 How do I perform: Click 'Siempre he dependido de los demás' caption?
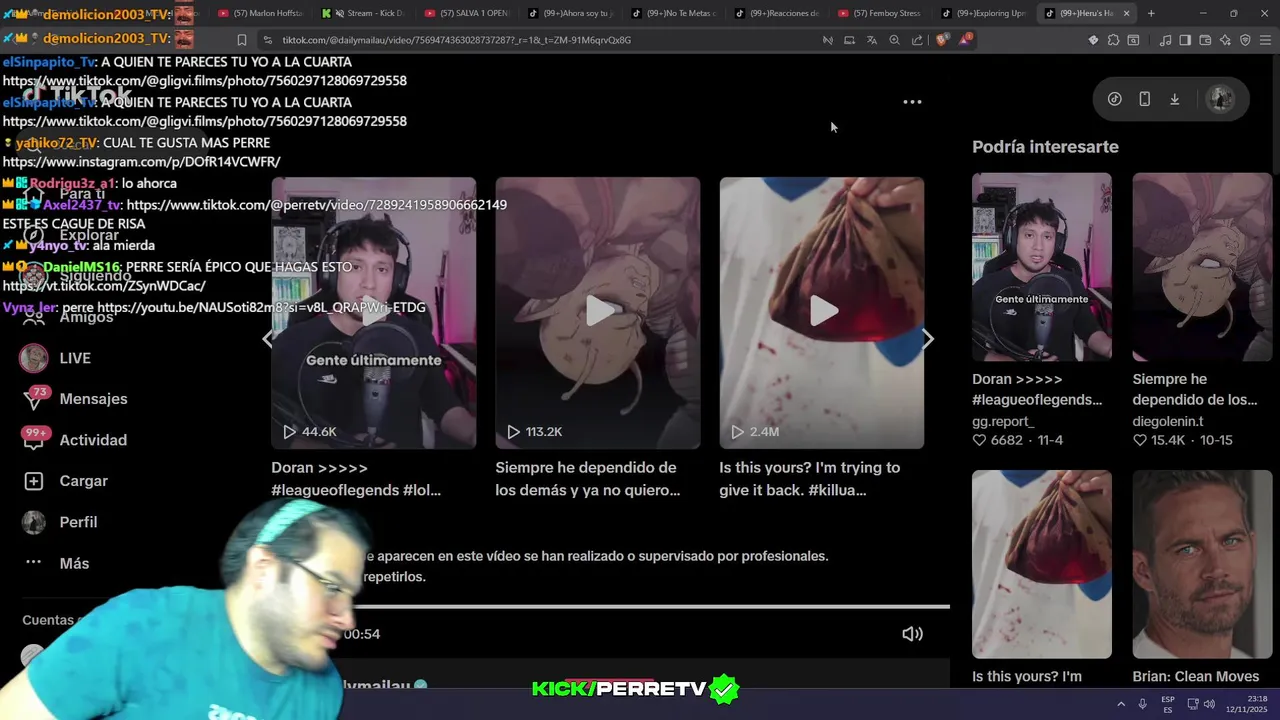coord(587,479)
